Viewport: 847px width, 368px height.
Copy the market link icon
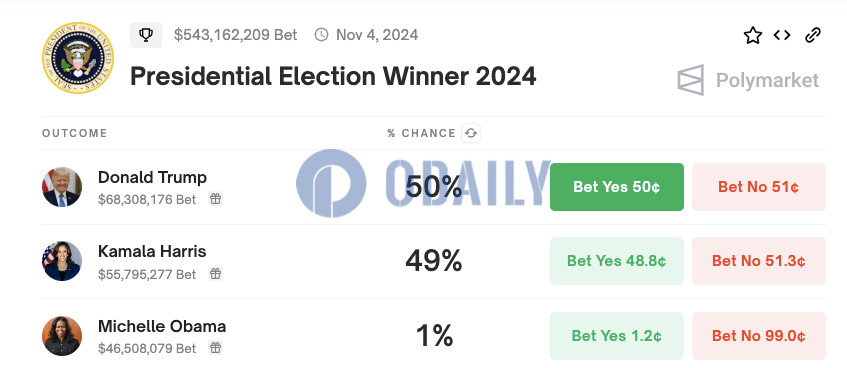pyautogui.click(x=812, y=36)
